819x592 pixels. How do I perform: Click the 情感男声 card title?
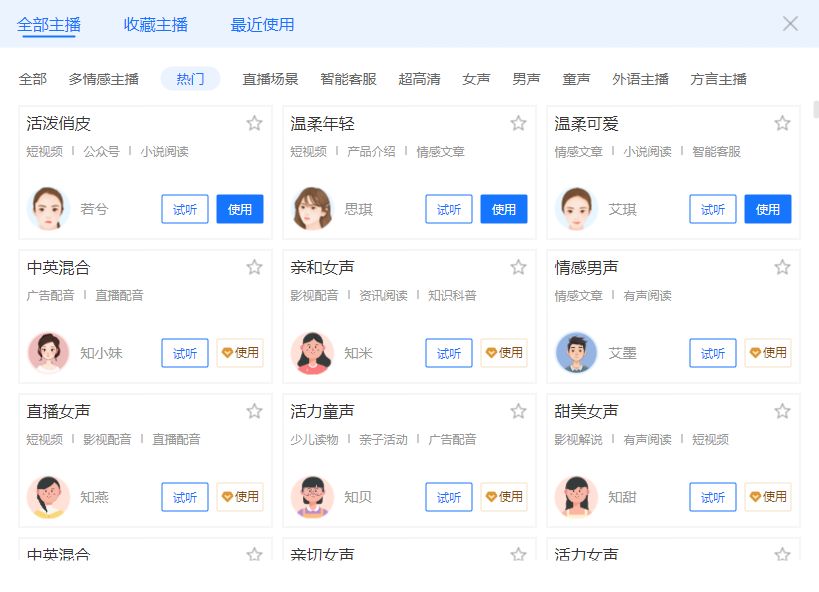587,268
